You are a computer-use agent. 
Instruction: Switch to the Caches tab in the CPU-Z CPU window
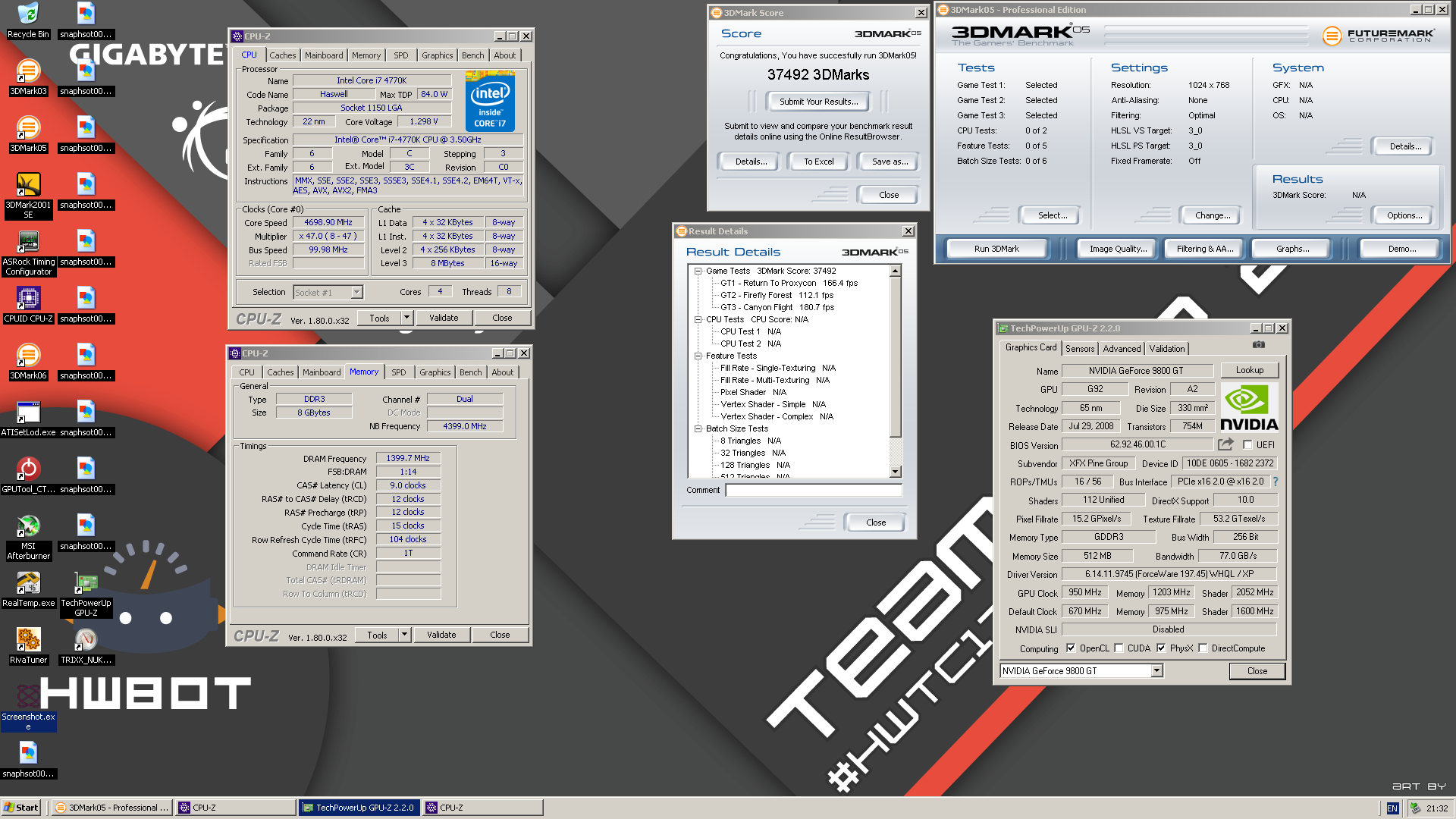click(x=283, y=55)
